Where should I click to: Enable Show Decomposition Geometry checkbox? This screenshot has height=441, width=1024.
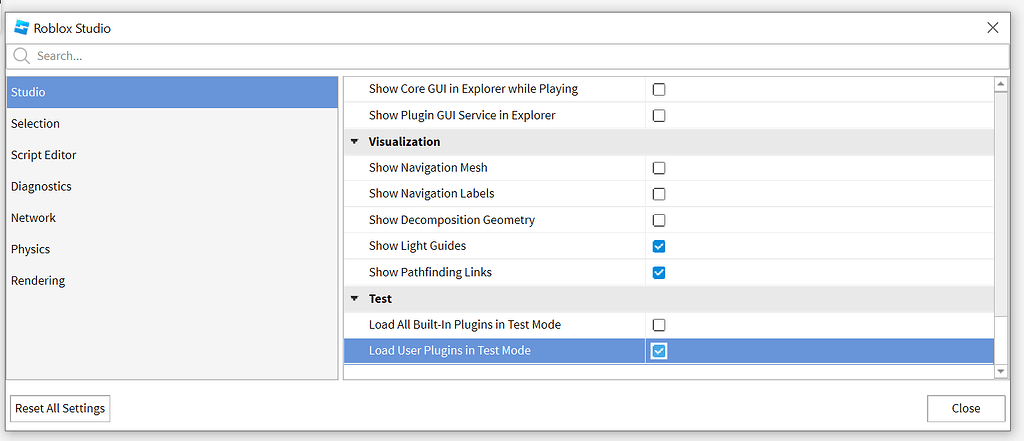[659, 220]
